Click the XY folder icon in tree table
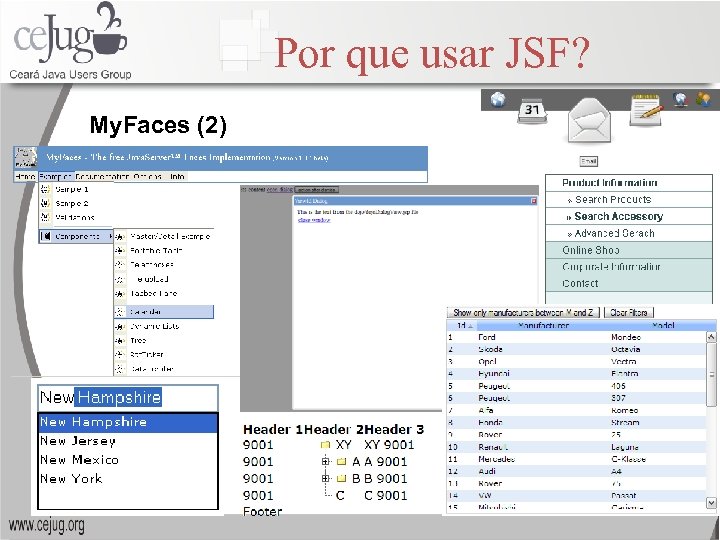 coord(326,444)
